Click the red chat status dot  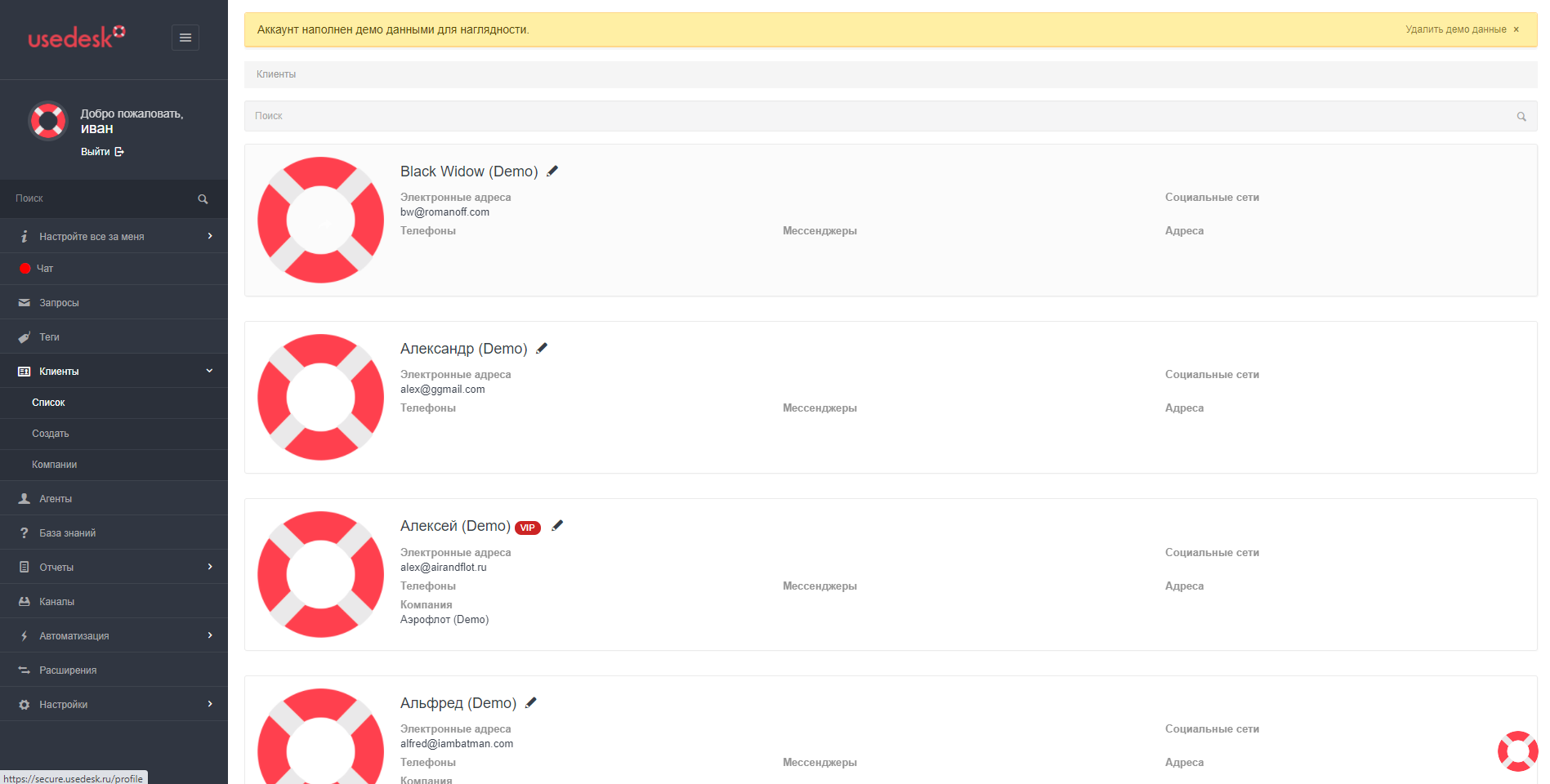25,269
